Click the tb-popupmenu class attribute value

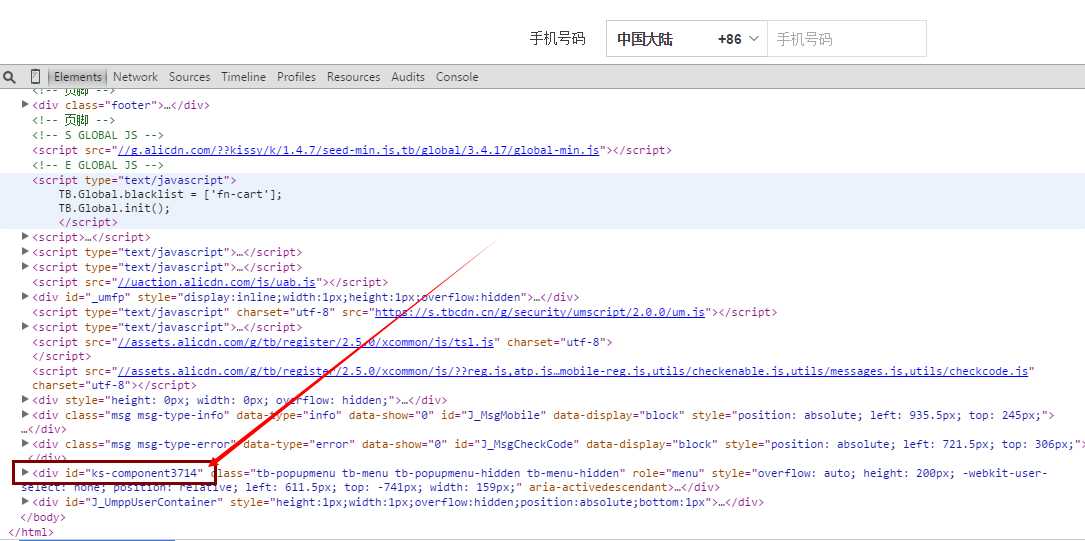pyautogui.click(x=439, y=473)
